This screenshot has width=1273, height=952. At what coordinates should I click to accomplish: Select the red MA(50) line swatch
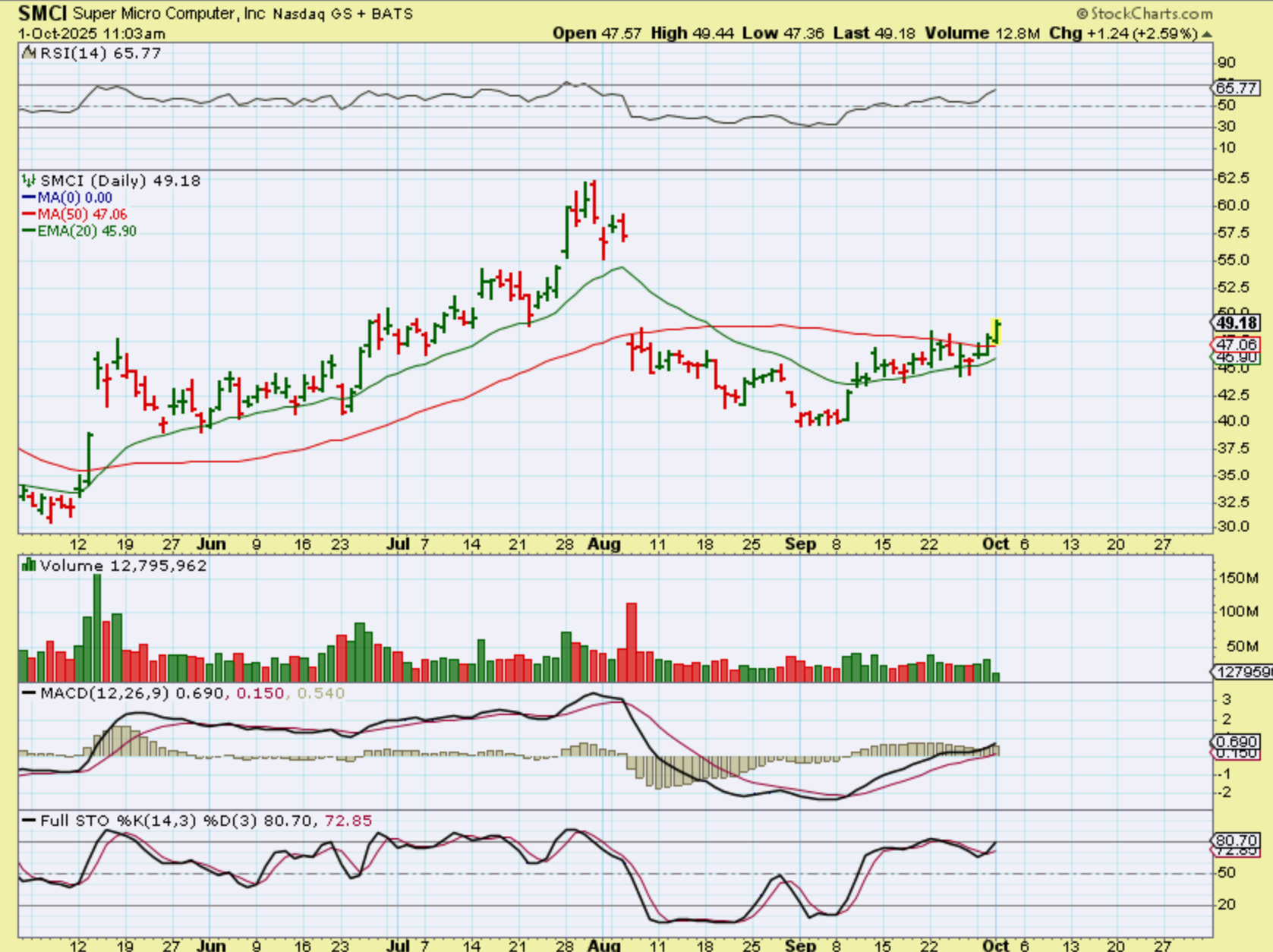[29, 214]
